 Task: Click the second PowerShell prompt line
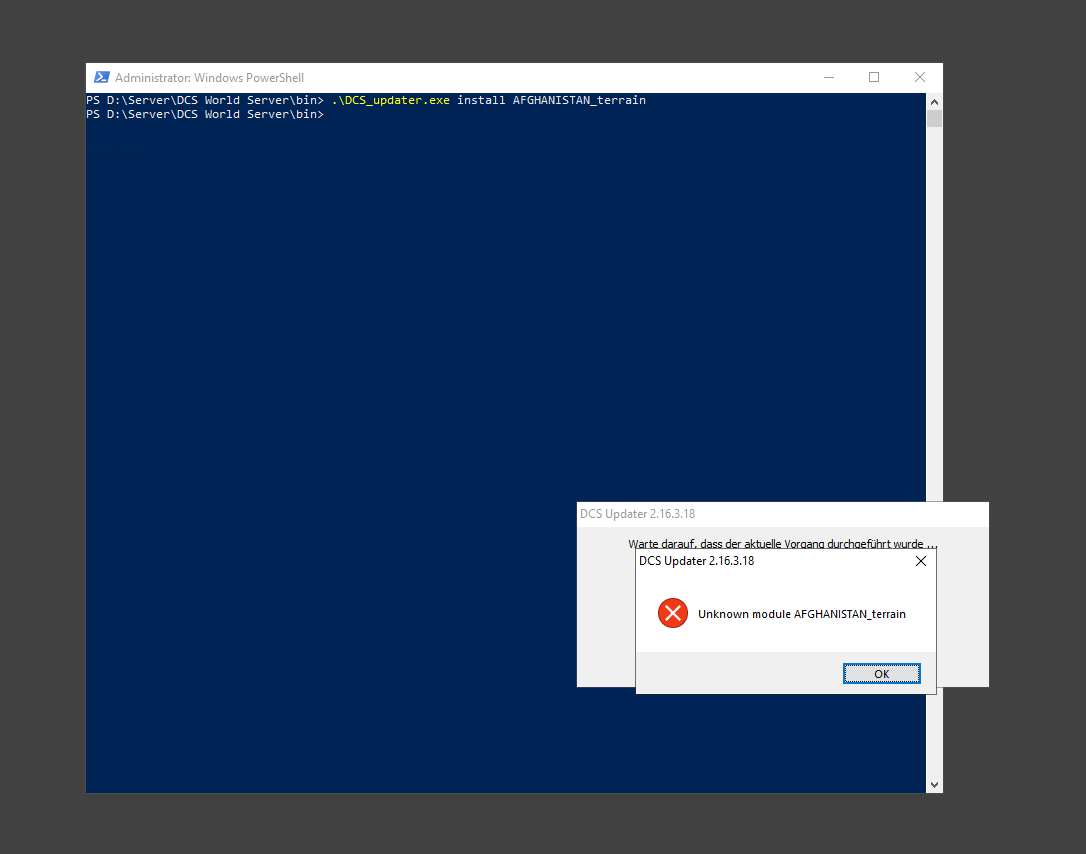[205, 114]
